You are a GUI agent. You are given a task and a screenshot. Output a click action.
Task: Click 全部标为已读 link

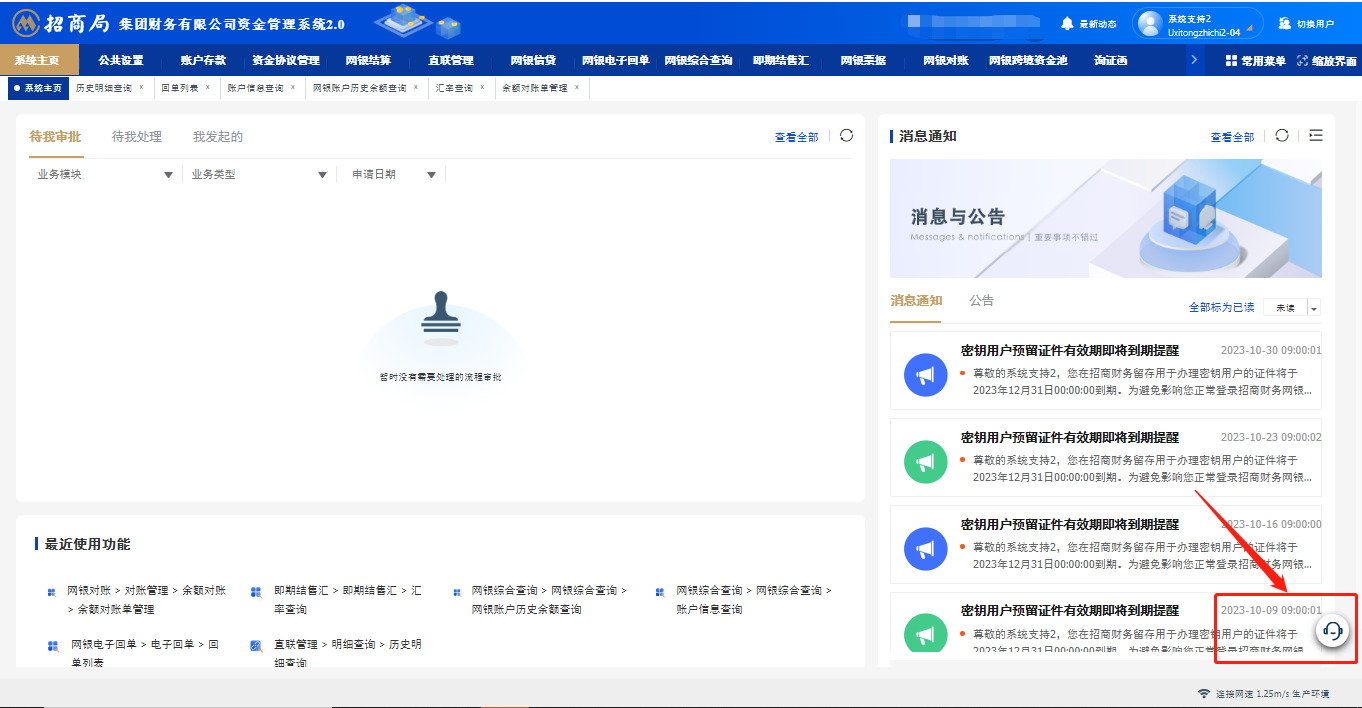pyautogui.click(x=1221, y=308)
